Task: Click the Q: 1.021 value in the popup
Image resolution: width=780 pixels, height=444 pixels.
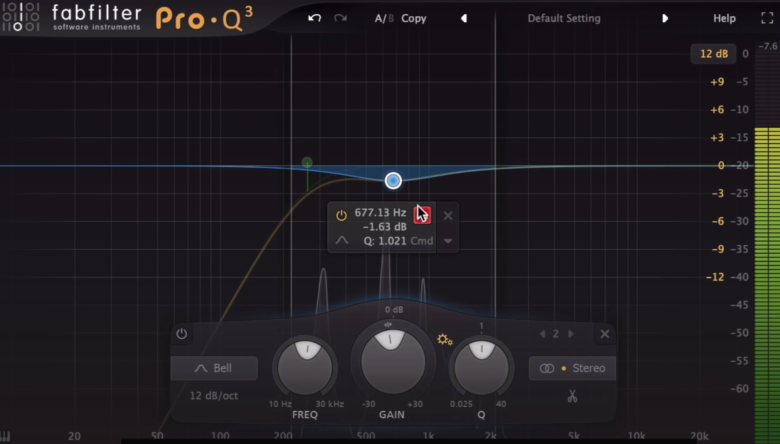Action: (x=385, y=241)
